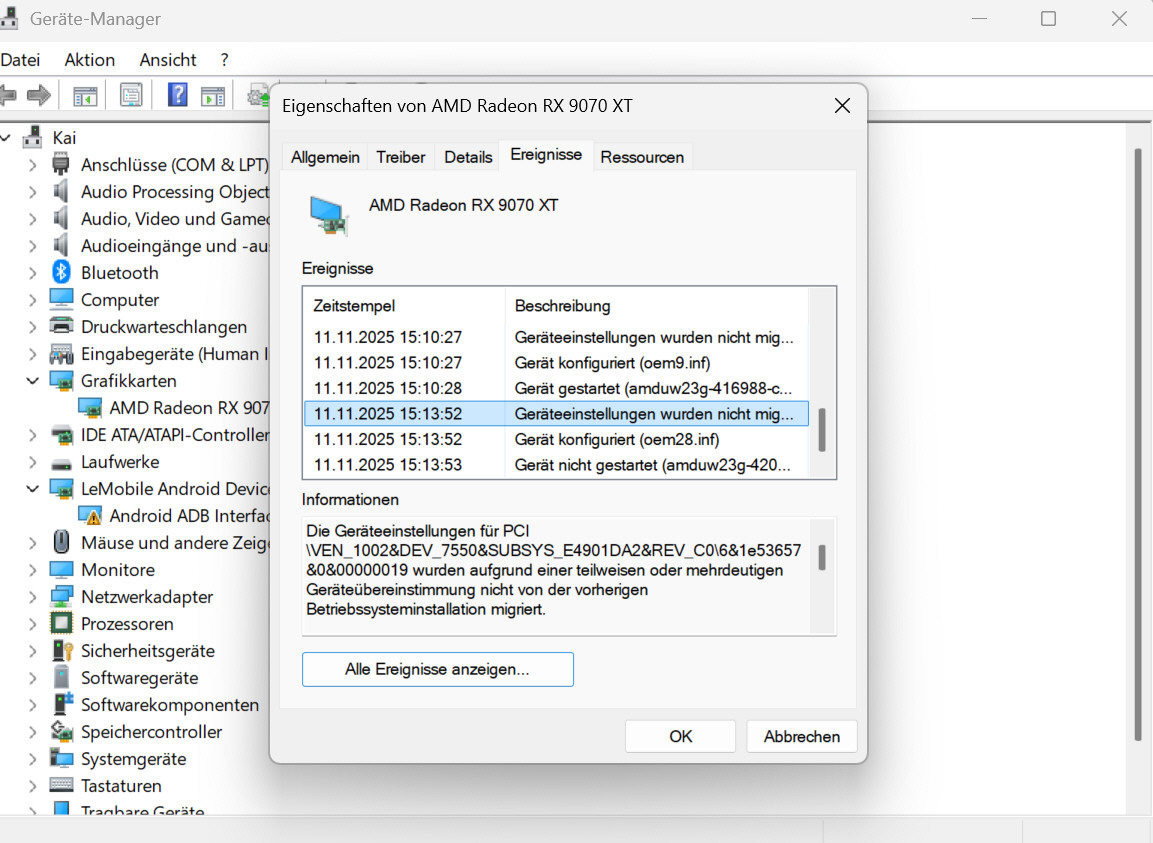Close the Eigenschaften dialog with X
The width and height of the screenshot is (1153, 843).
point(842,106)
